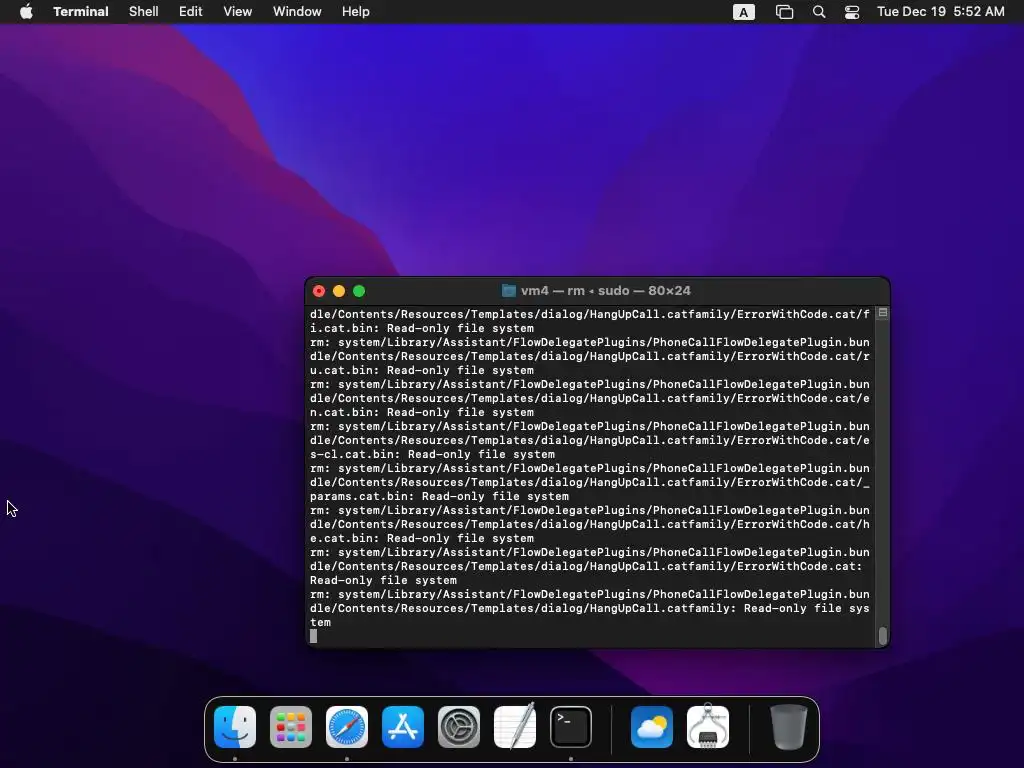Open System Information from the Dock
The width and height of the screenshot is (1024, 768).
pyautogui.click(x=708, y=727)
